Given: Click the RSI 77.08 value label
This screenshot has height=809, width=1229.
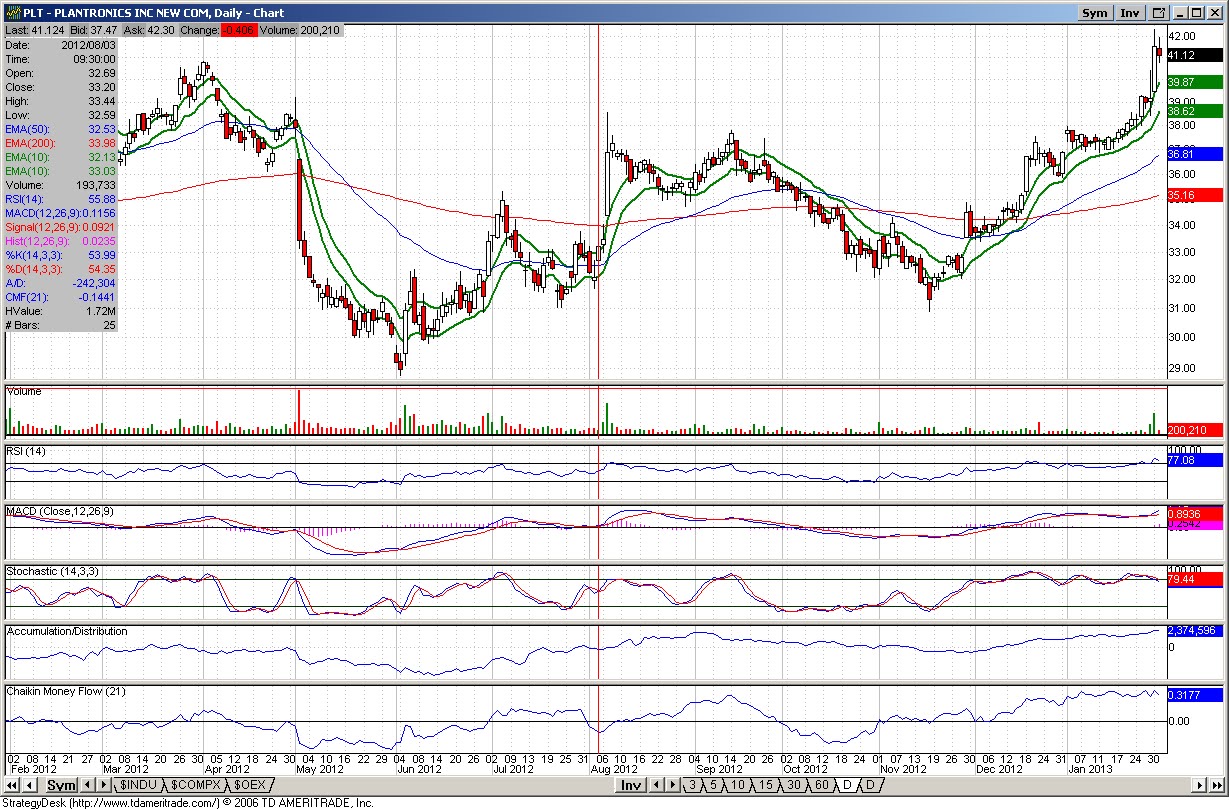Looking at the screenshot, I should [x=1194, y=461].
